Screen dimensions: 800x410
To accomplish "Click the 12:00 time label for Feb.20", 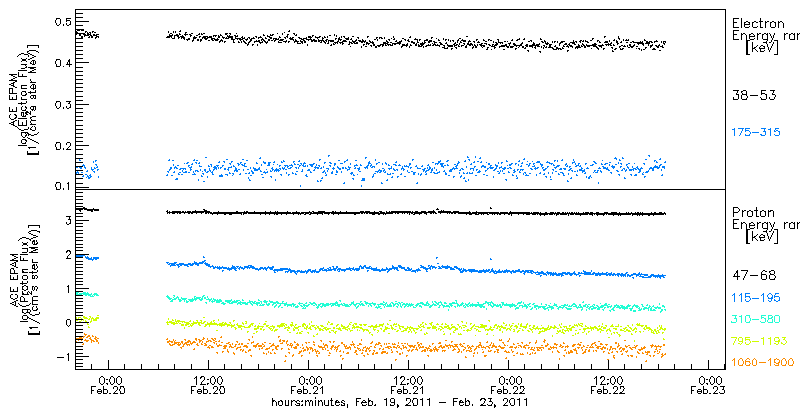I will coord(208,380).
